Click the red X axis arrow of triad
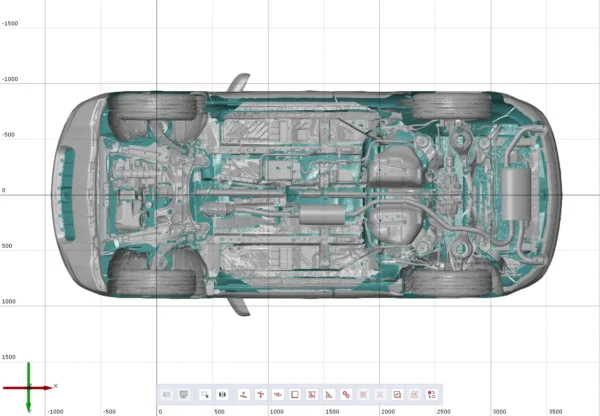 click(x=27, y=388)
